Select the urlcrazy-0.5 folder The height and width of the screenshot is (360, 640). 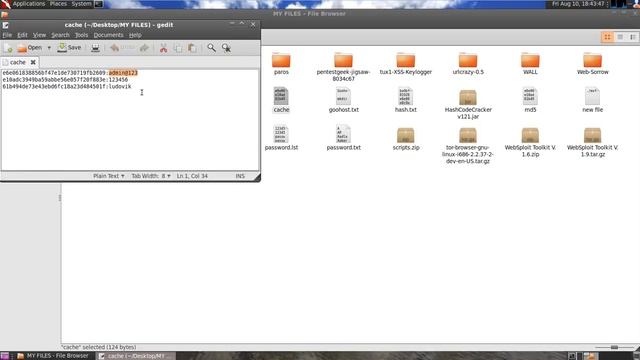click(468, 64)
